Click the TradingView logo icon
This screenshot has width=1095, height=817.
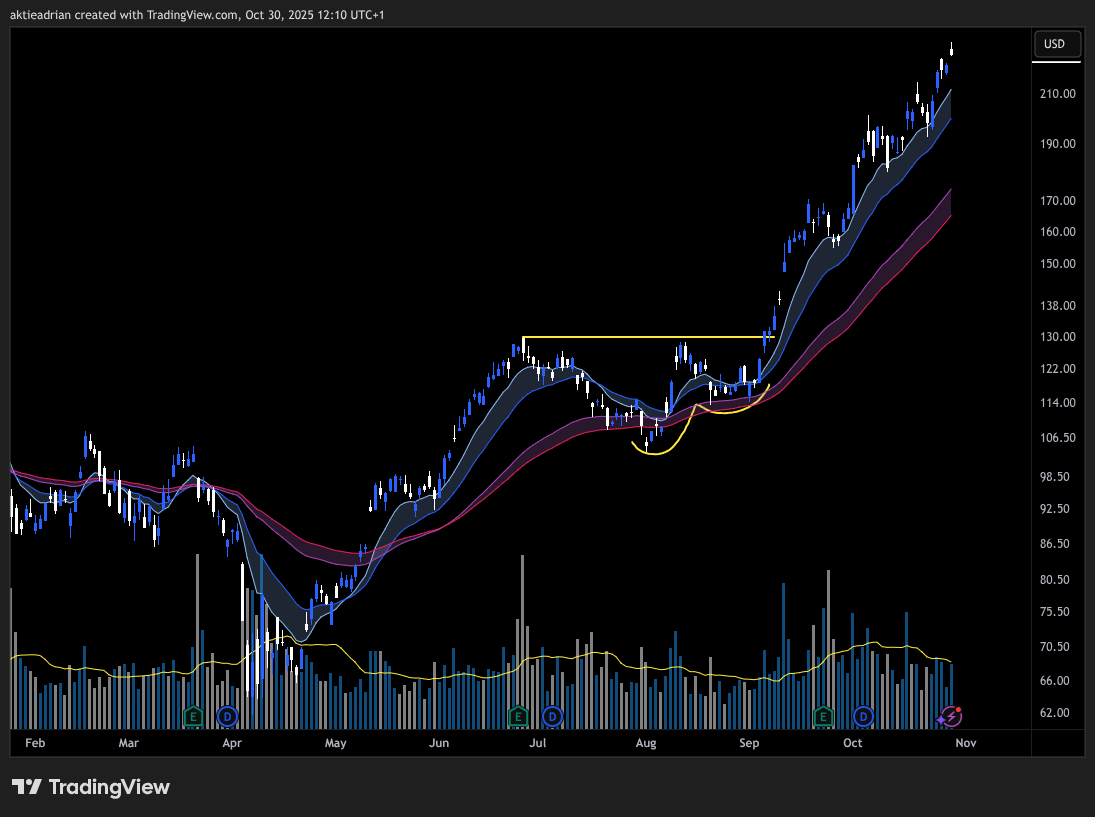(x=27, y=787)
